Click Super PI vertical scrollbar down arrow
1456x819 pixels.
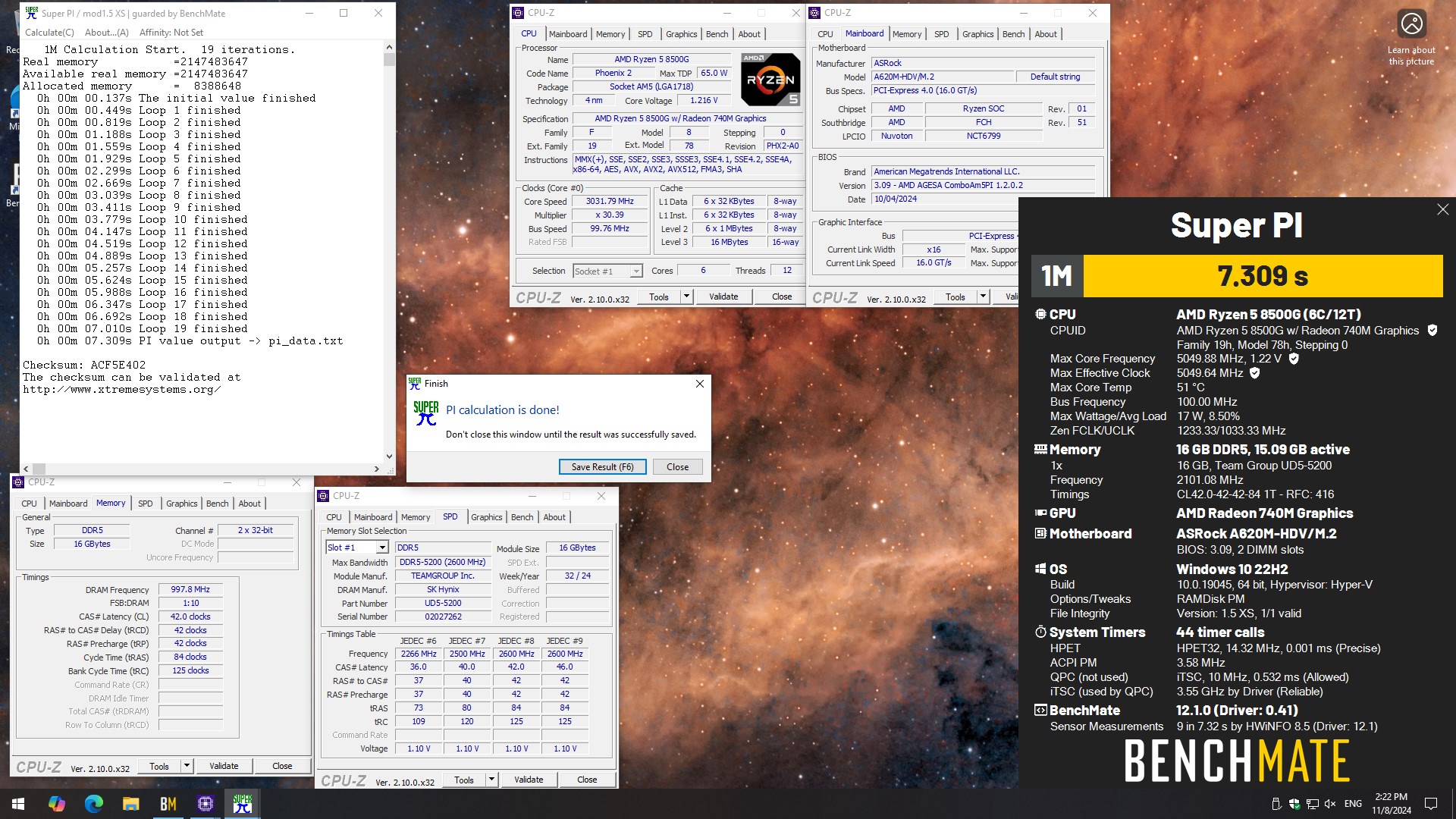(x=389, y=457)
